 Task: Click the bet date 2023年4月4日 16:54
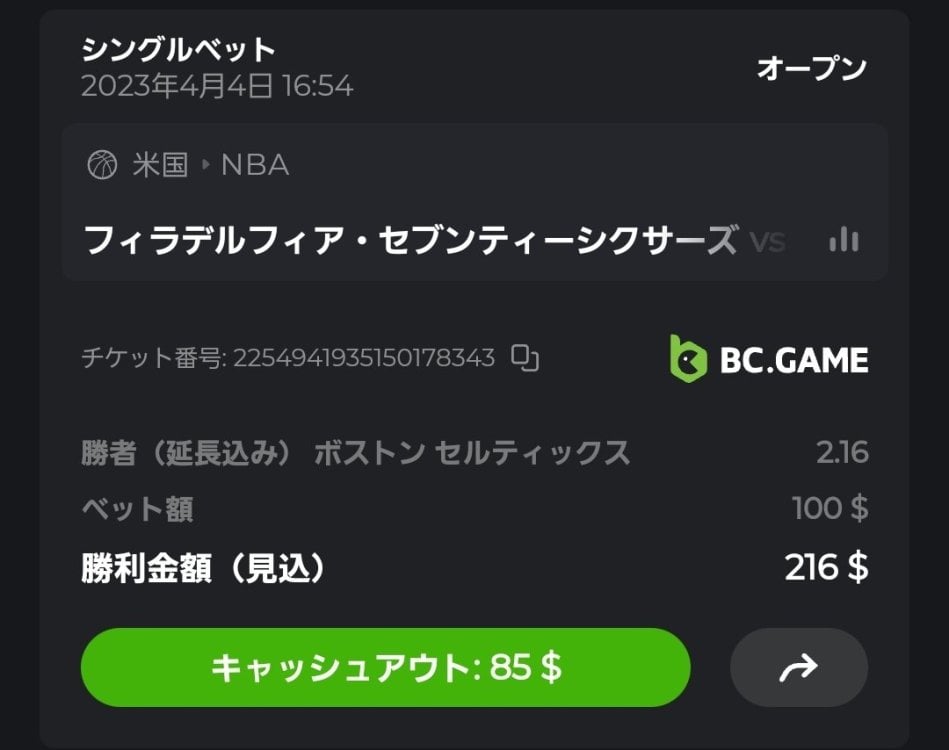[217, 86]
